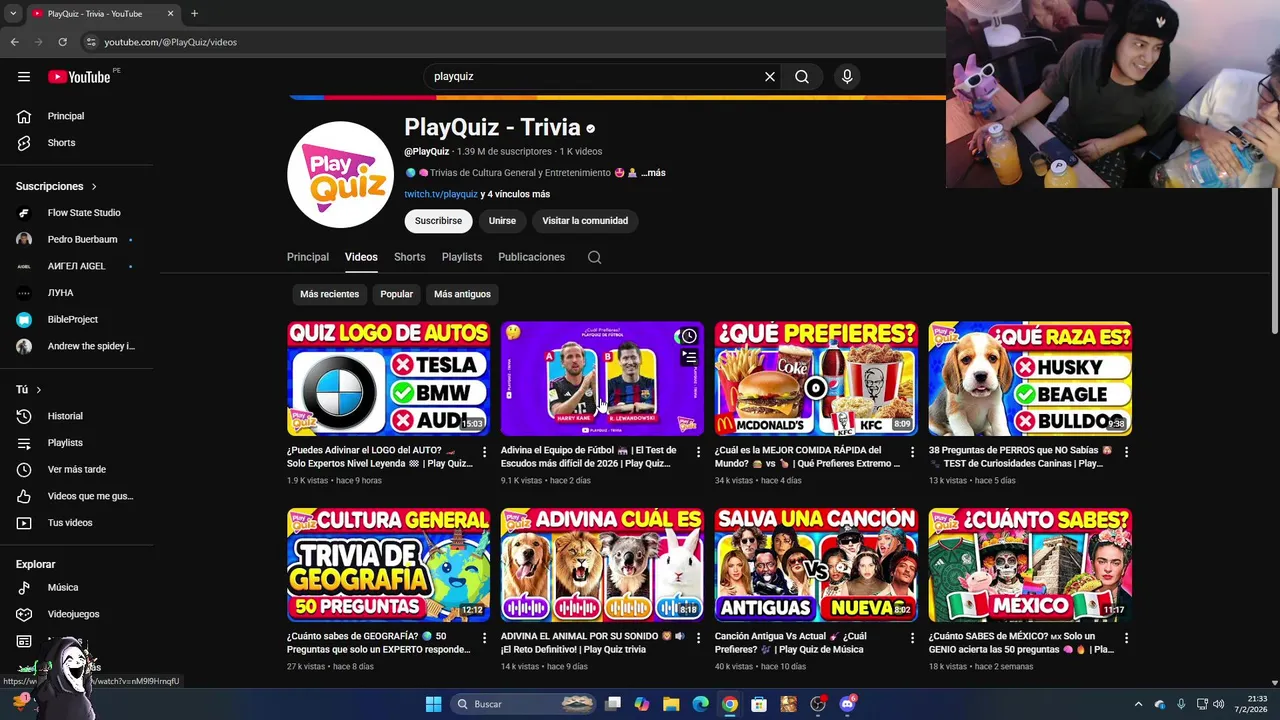Add football quiz video to queue
Screen dimensions: 1280x720
pos(689,357)
